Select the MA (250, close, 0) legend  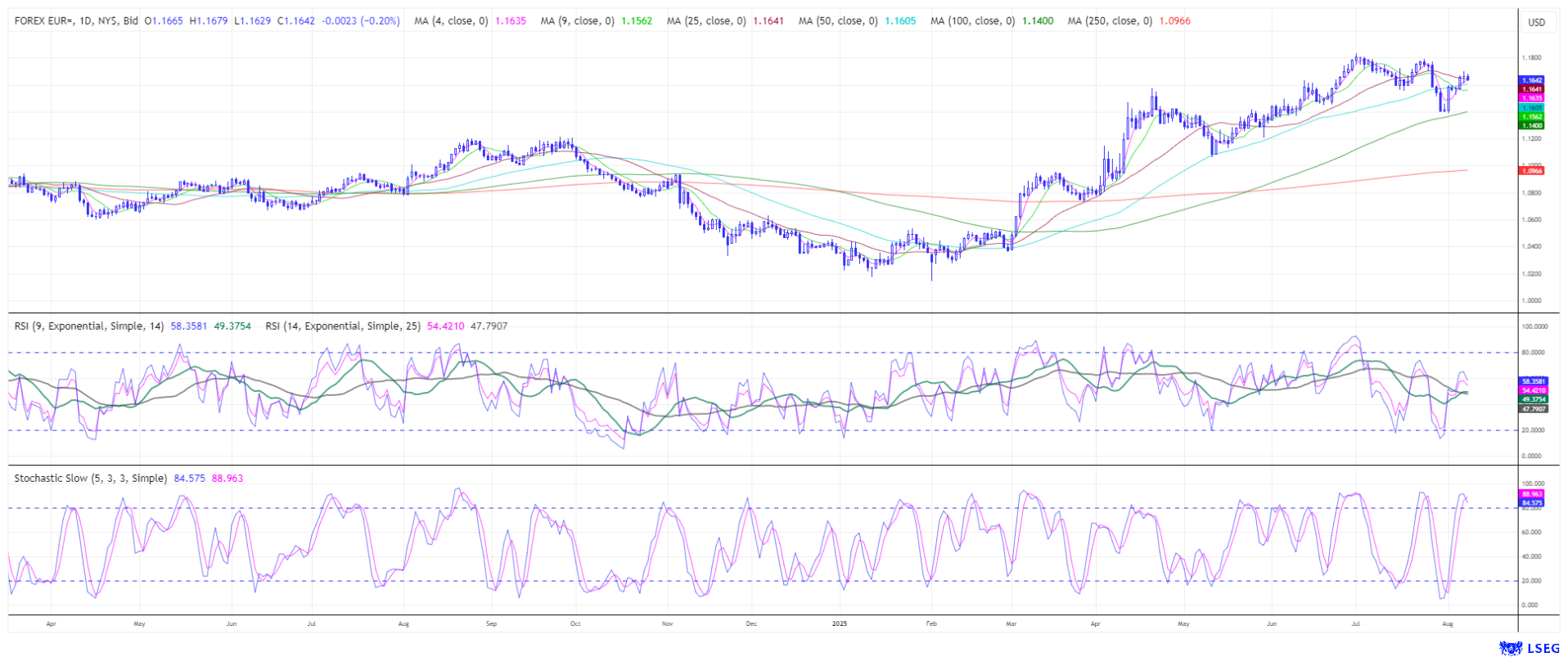click(1109, 21)
